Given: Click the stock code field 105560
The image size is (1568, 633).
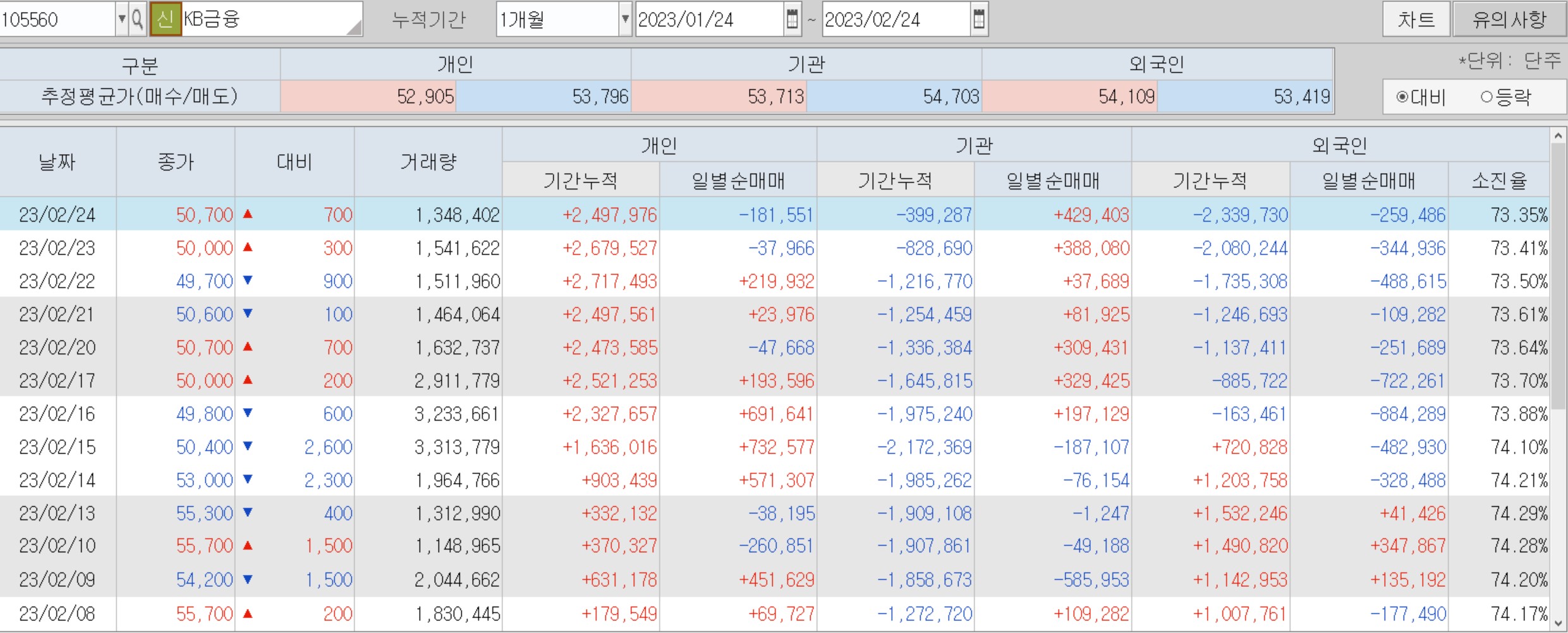Looking at the screenshot, I should coord(58,19).
